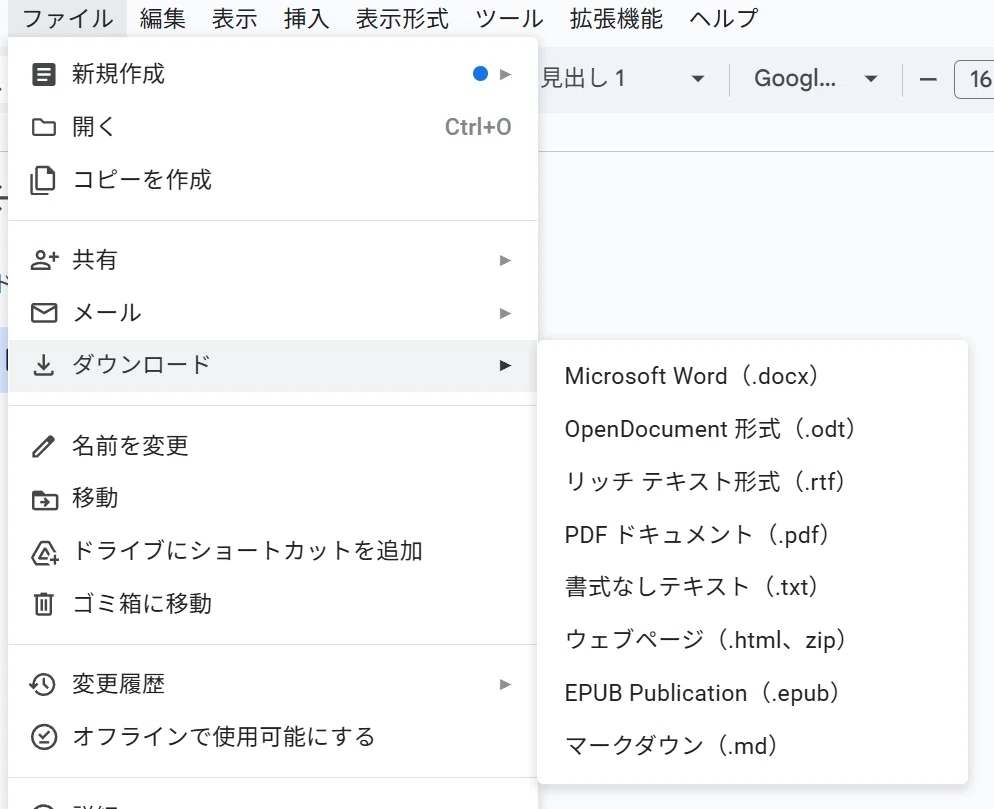This screenshot has height=809, width=994.
Task: Expand the ダウンロード submenu arrow
Action: coord(505,365)
